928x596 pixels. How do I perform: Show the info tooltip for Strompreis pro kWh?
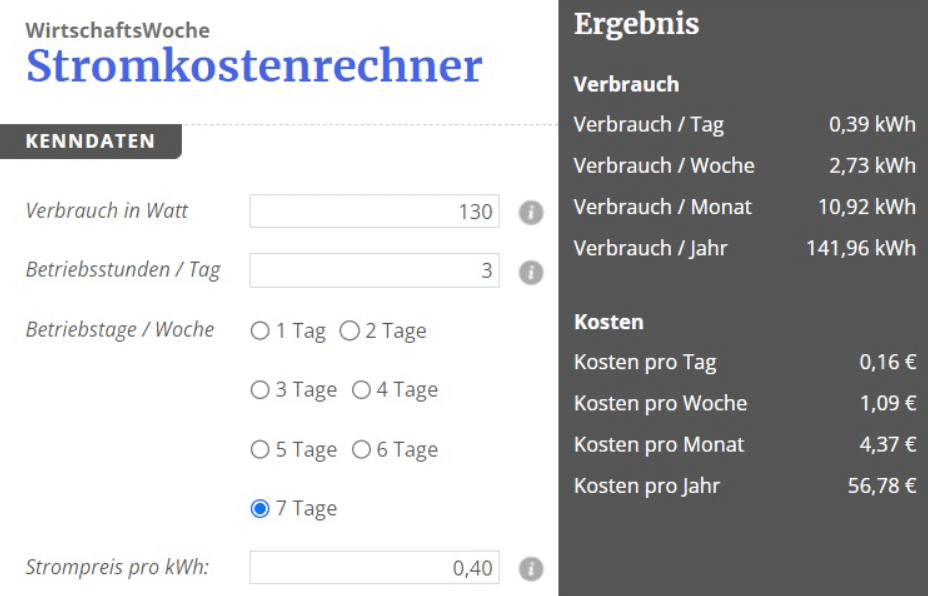tap(531, 569)
